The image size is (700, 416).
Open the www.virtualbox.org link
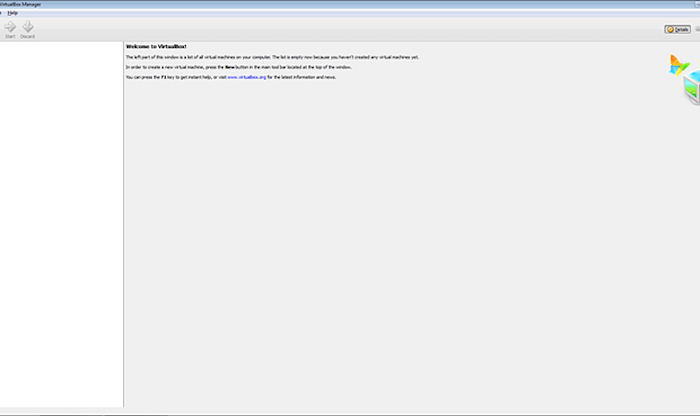coord(246,77)
